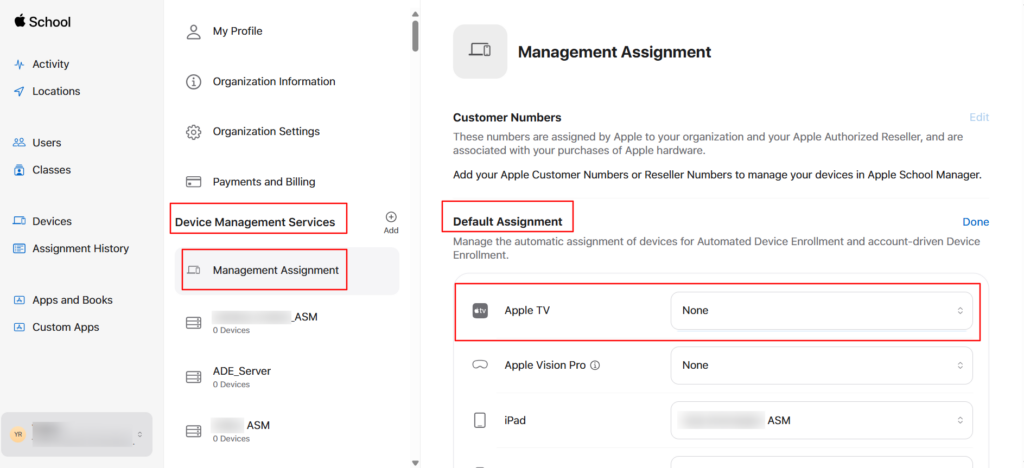Click the Payments and Billing card icon

[x=193, y=181]
